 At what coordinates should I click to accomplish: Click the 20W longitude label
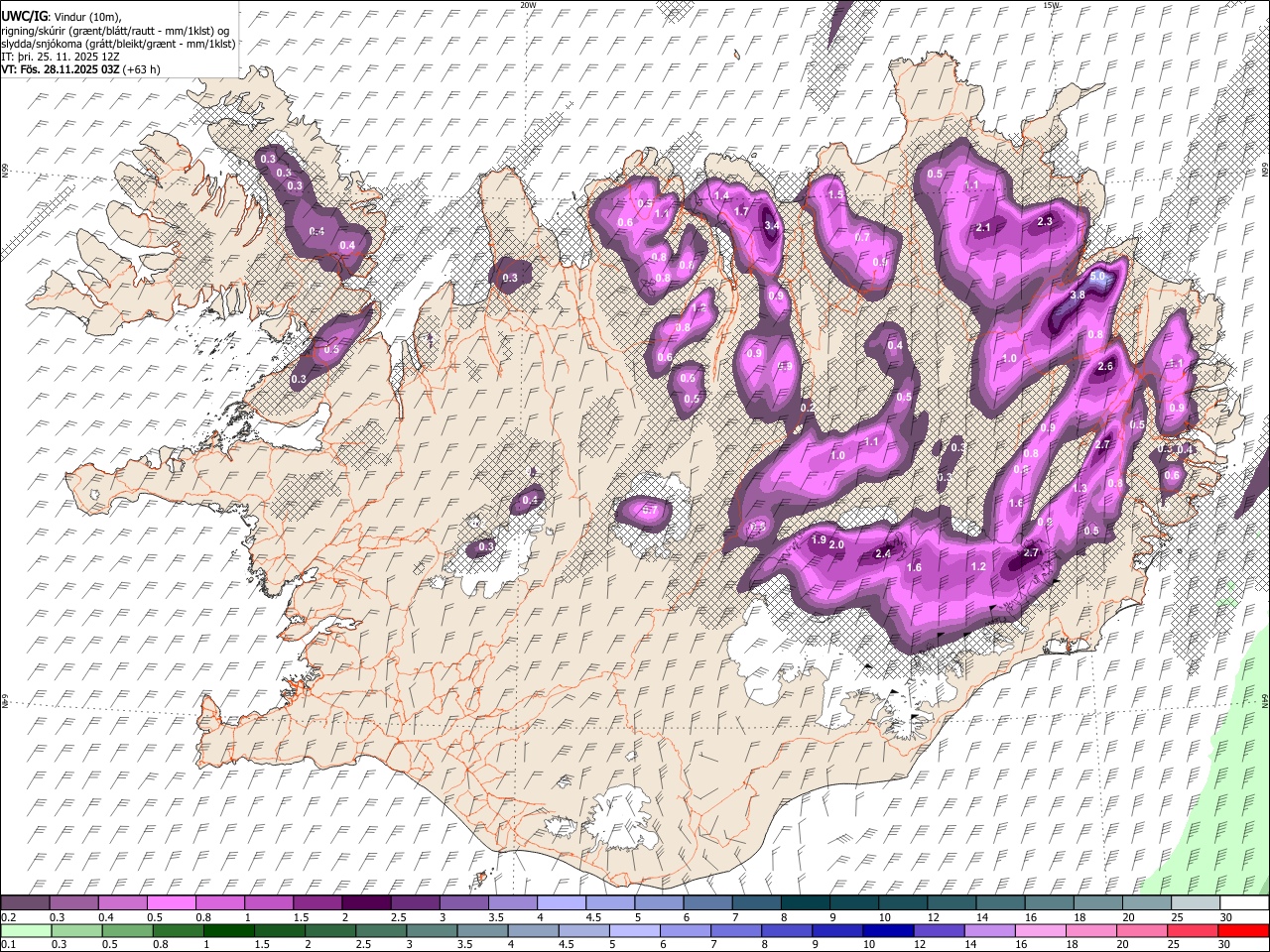coord(528,5)
